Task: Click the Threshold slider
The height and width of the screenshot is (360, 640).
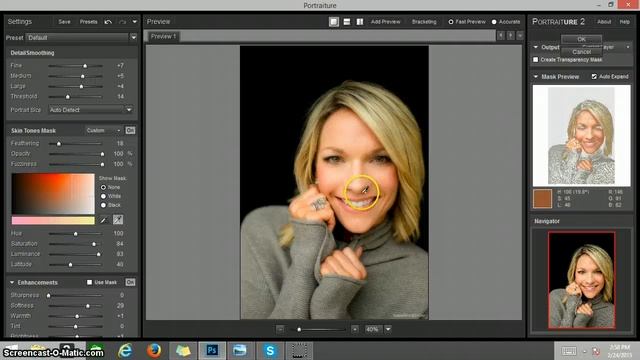Action: click(75, 97)
